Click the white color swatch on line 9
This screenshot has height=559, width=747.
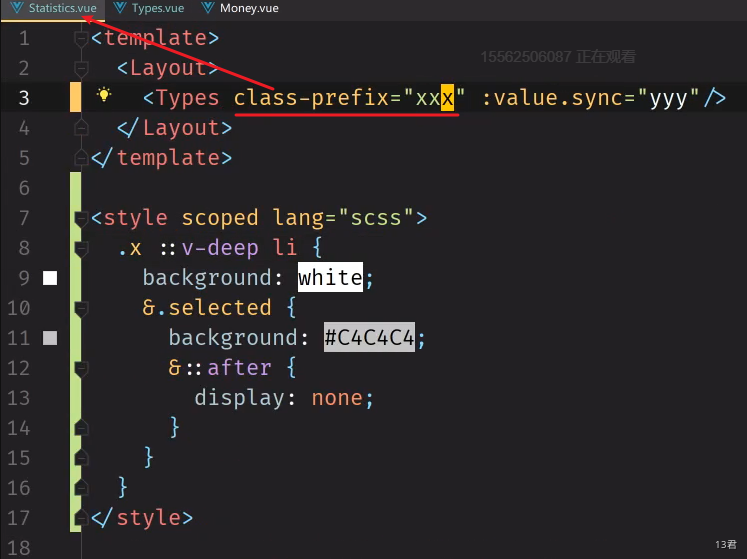click(x=50, y=278)
